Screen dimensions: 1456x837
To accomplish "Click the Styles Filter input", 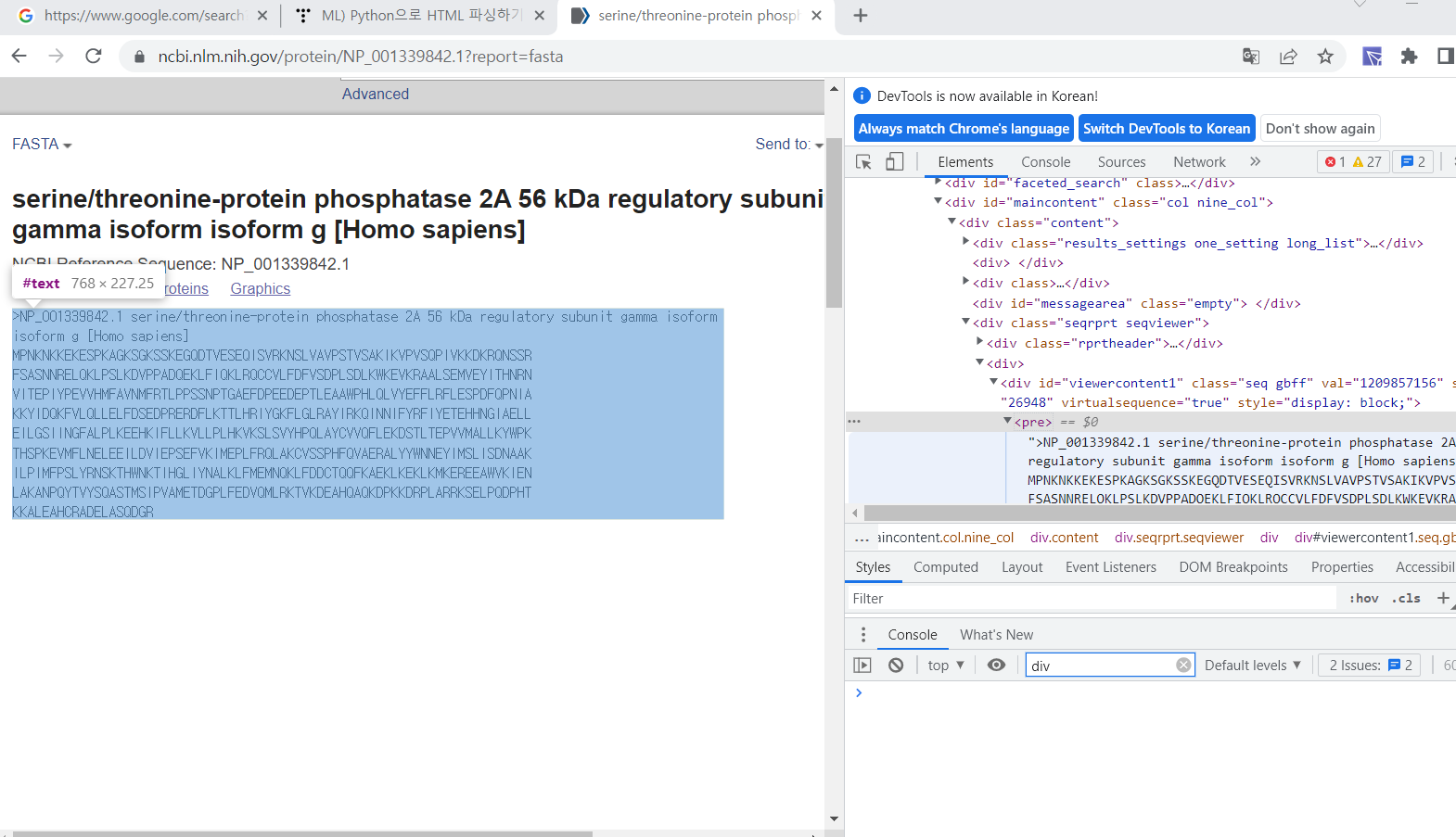I will [x=1092, y=599].
